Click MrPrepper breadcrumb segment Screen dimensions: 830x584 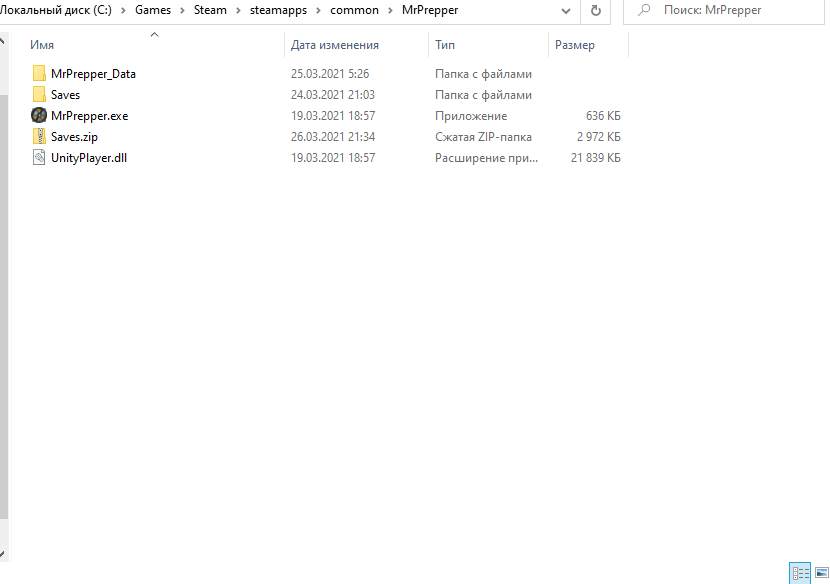coord(430,10)
